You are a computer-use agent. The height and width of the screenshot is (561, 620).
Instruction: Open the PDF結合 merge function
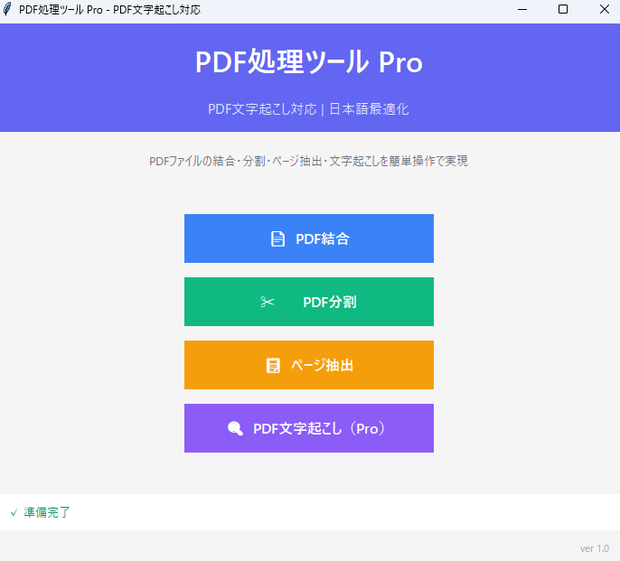click(309, 238)
